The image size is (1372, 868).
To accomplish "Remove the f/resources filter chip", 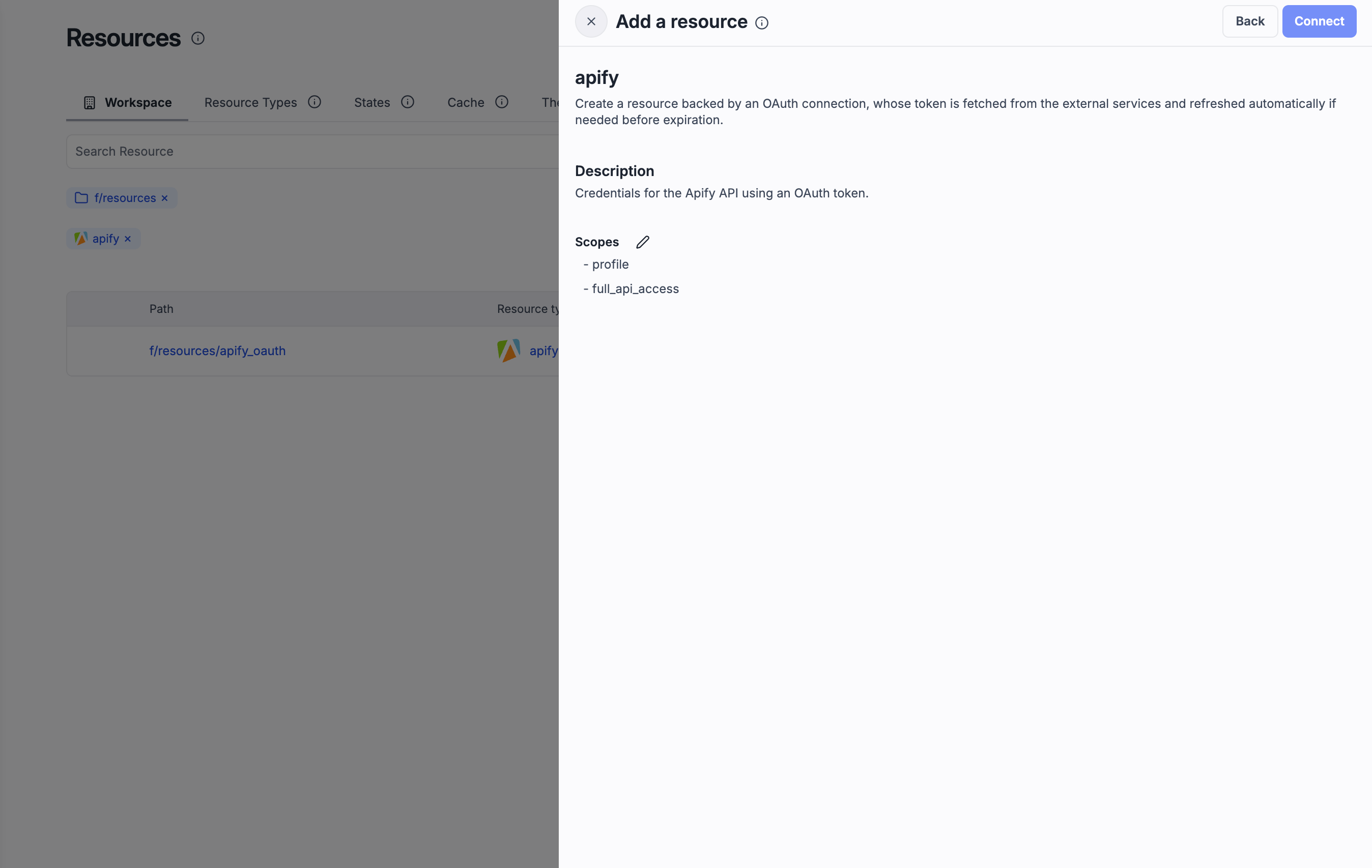I will click(165, 197).
